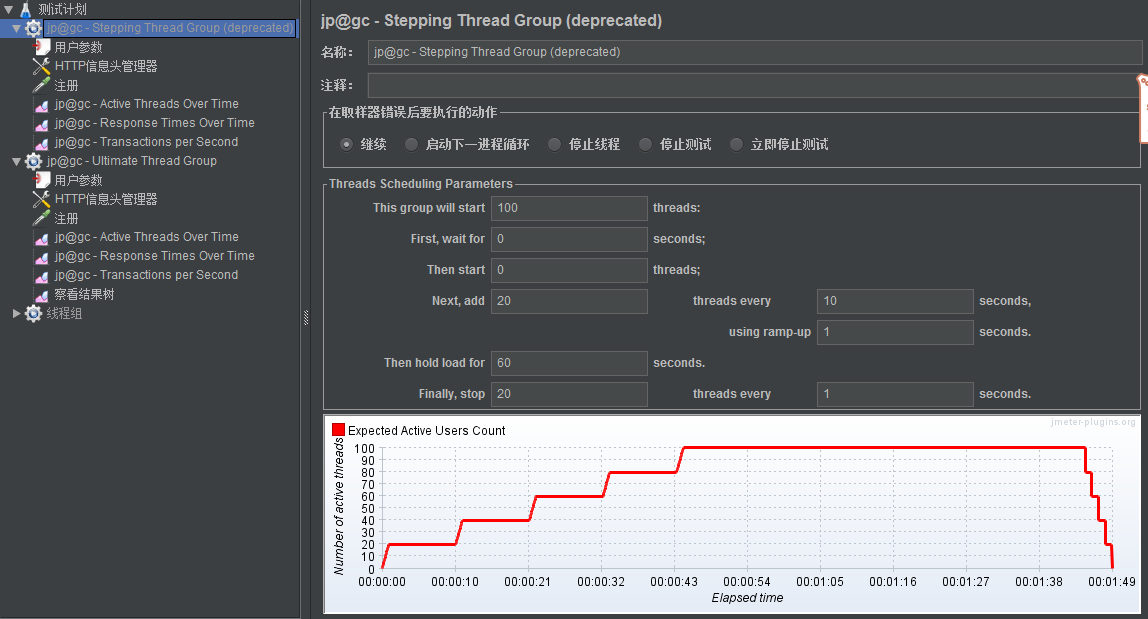Viewport: 1148px width, 619px height.
Task: Click the 测试计划 flask icon
Action: [x=26, y=9]
